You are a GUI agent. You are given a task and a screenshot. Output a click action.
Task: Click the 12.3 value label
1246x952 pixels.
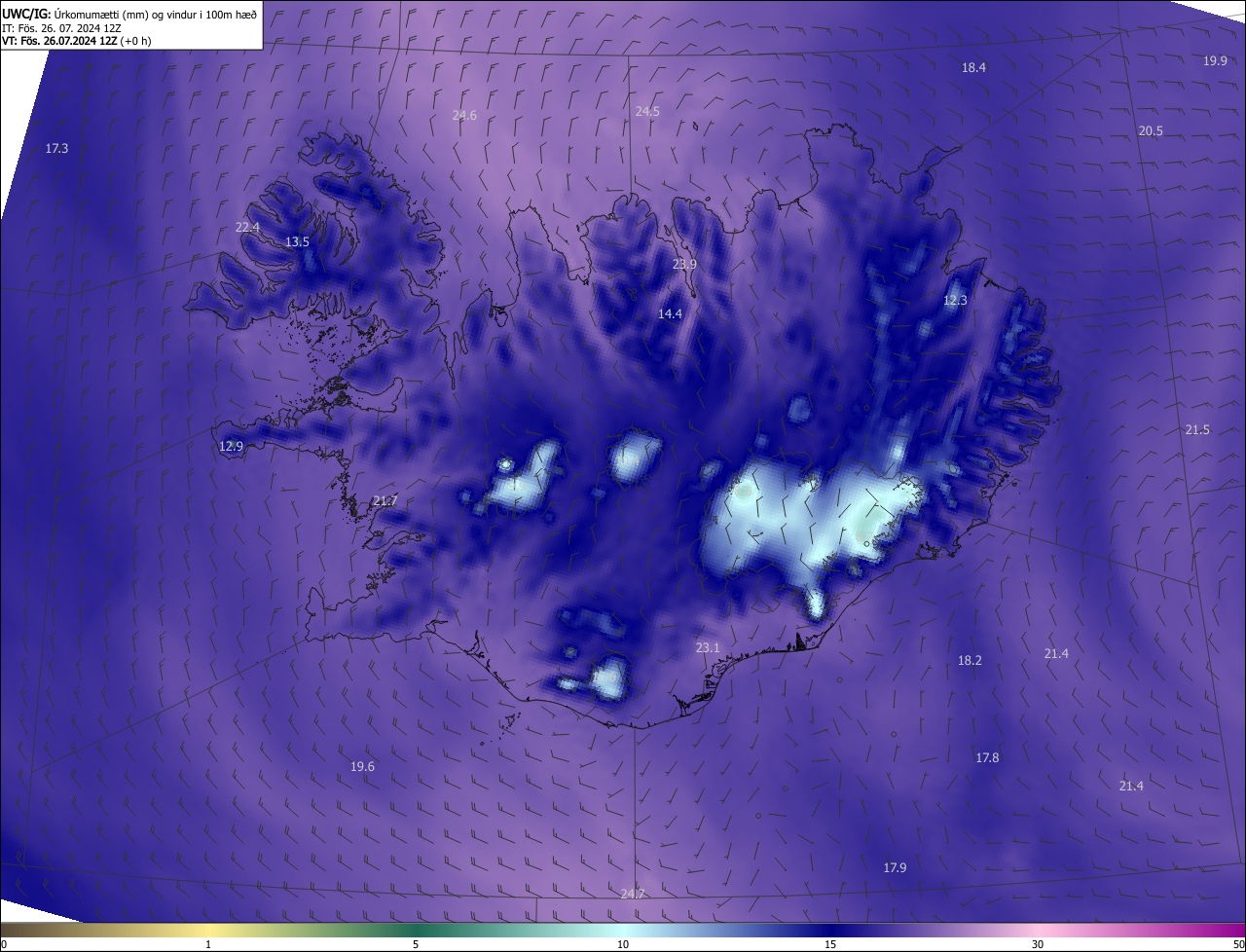pos(955,301)
